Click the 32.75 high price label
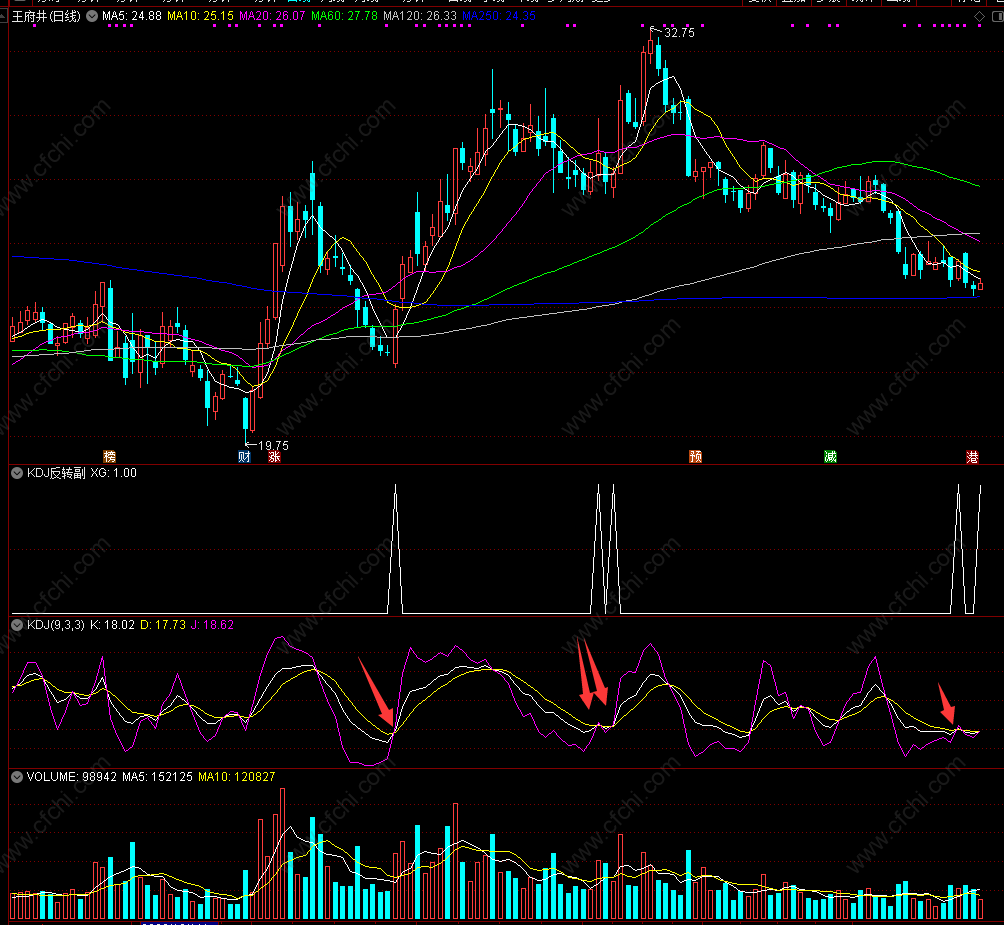Image resolution: width=1004 pixels, height=925 pixels. click(679, 33)
